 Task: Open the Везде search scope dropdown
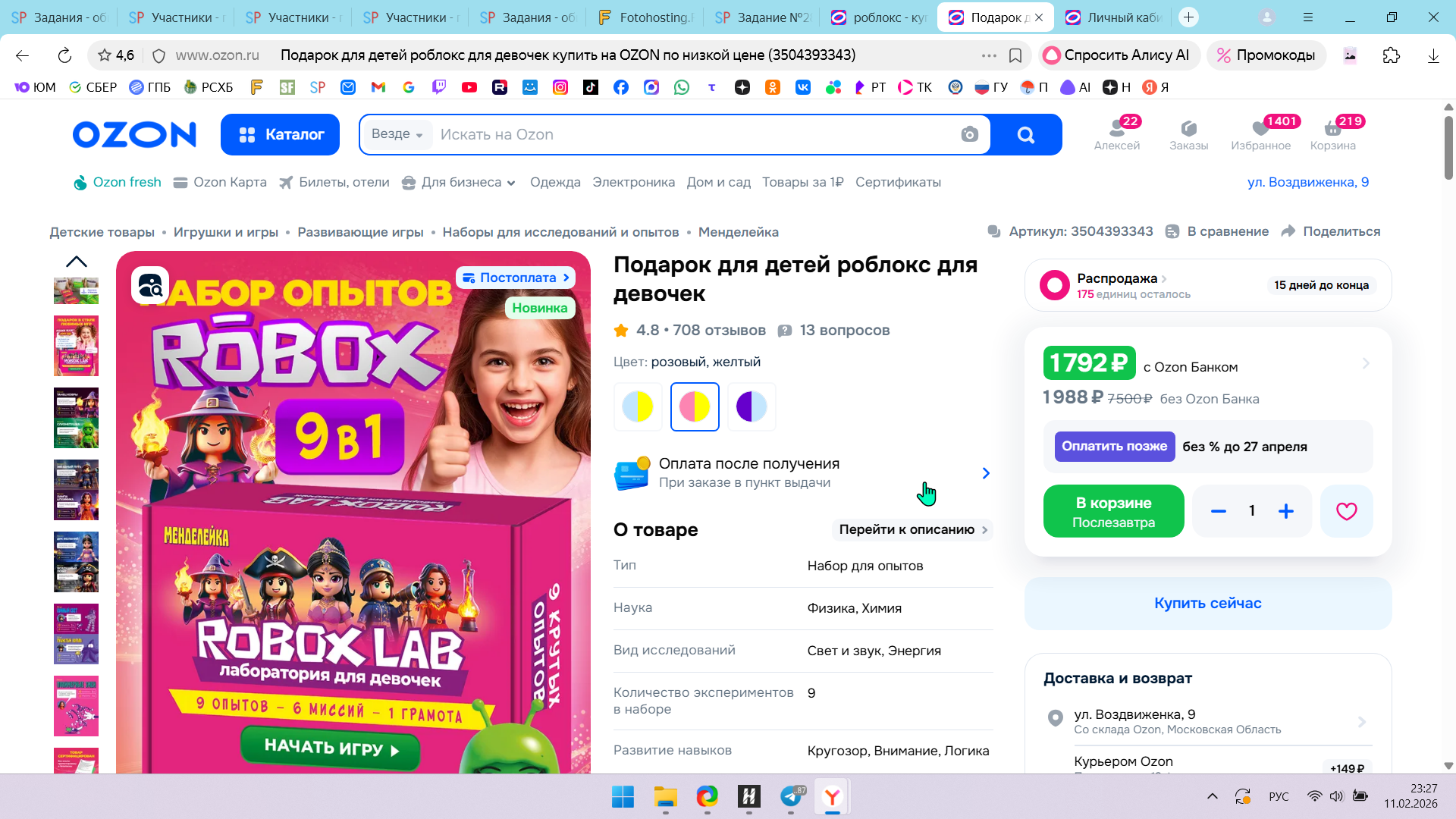pyautogui.click(x=397, y=134)
